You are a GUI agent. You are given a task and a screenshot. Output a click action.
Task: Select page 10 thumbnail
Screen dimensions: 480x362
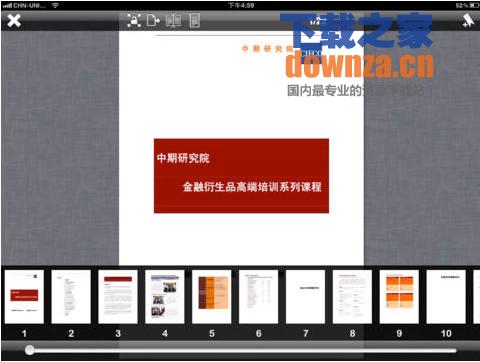(446, 297)
